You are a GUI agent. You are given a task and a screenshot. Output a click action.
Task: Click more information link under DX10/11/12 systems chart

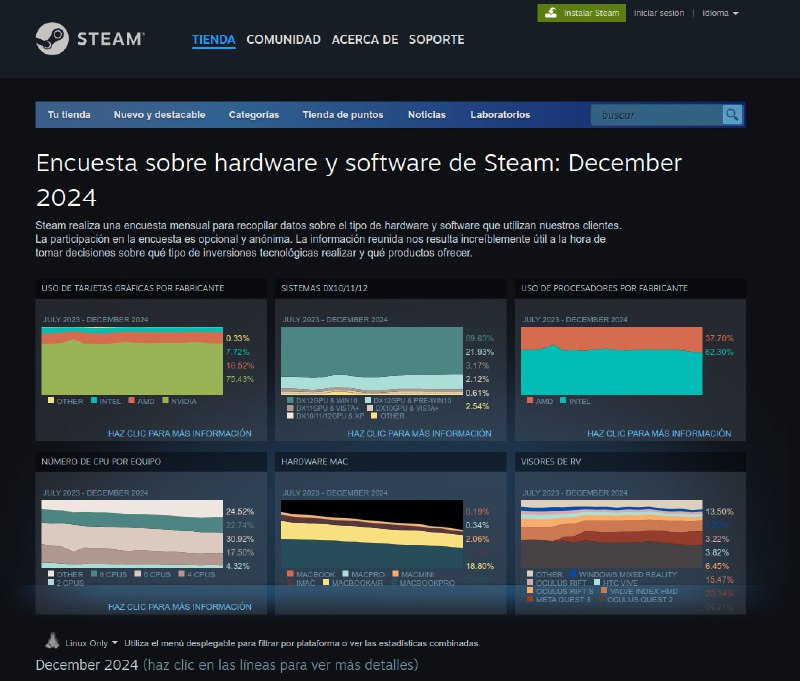(419, 433)
